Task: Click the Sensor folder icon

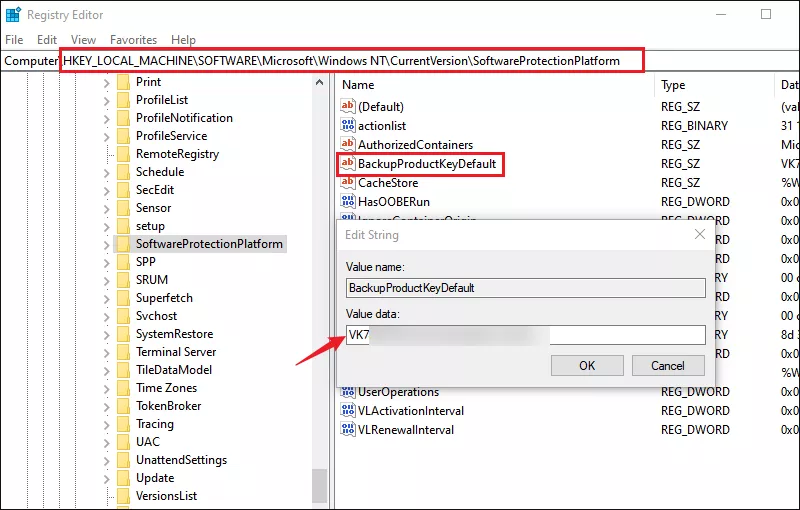Action: (x=123, y=208)
